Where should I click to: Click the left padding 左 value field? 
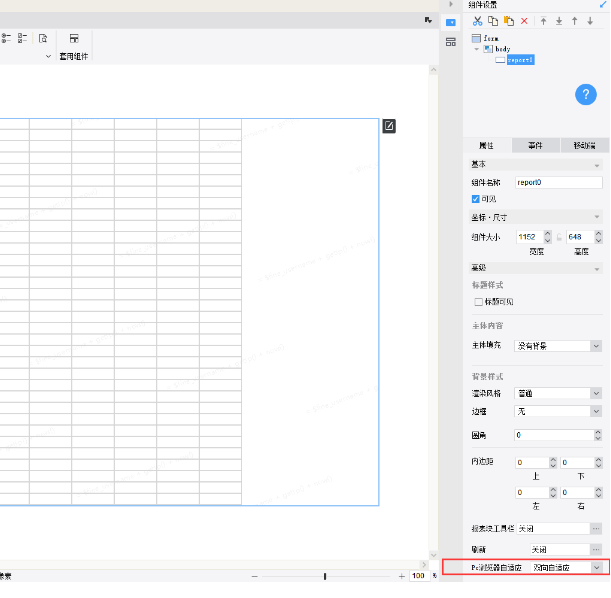click(x=532, y=492)
